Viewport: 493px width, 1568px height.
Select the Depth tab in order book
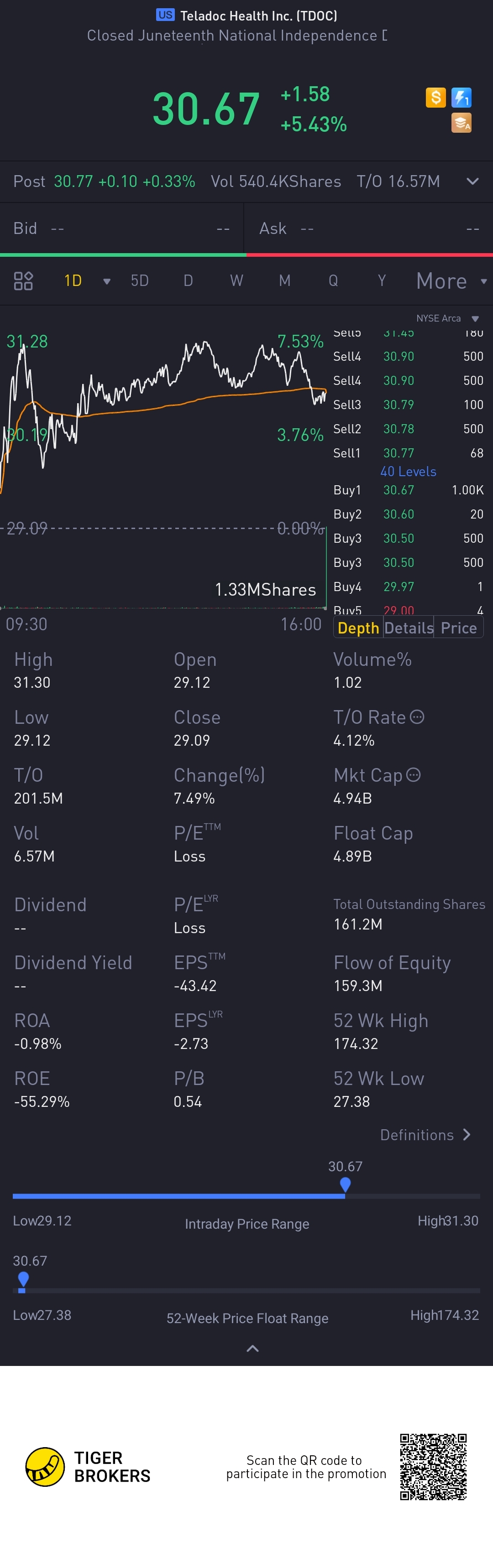point(358,628)
